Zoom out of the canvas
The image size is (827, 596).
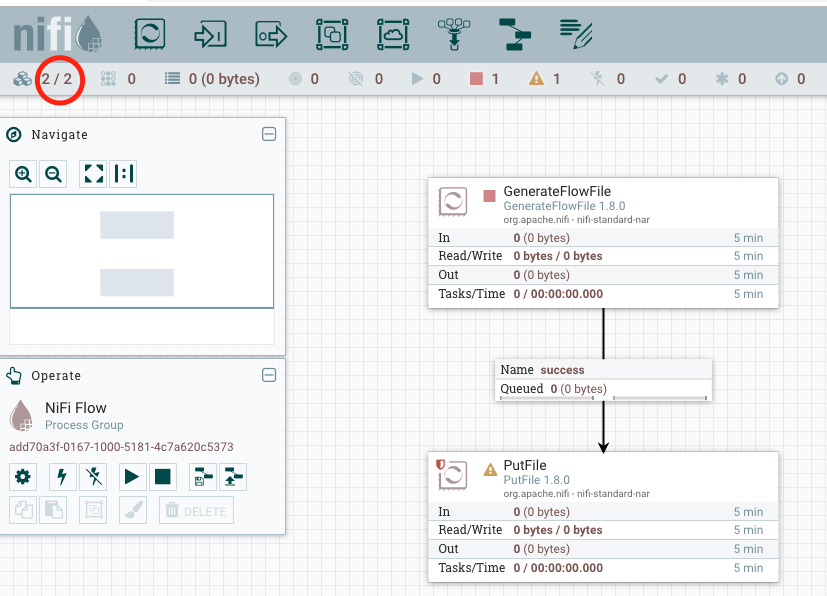(53, 174)
